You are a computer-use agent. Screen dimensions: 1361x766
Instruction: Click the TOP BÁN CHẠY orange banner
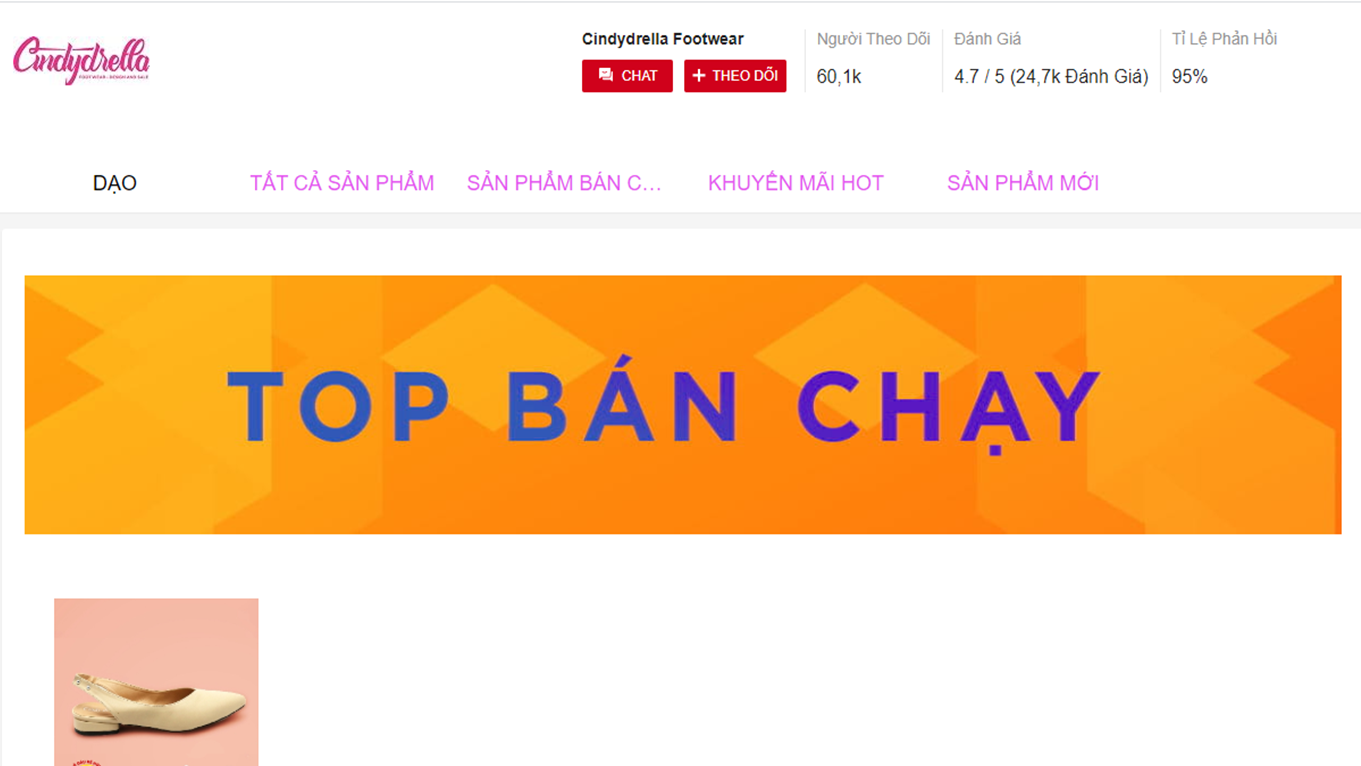click(683, 405)
